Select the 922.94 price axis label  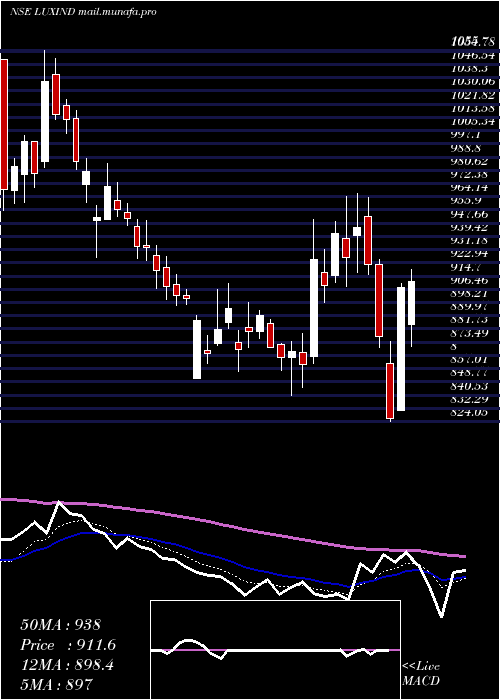(x=470, y=254)
